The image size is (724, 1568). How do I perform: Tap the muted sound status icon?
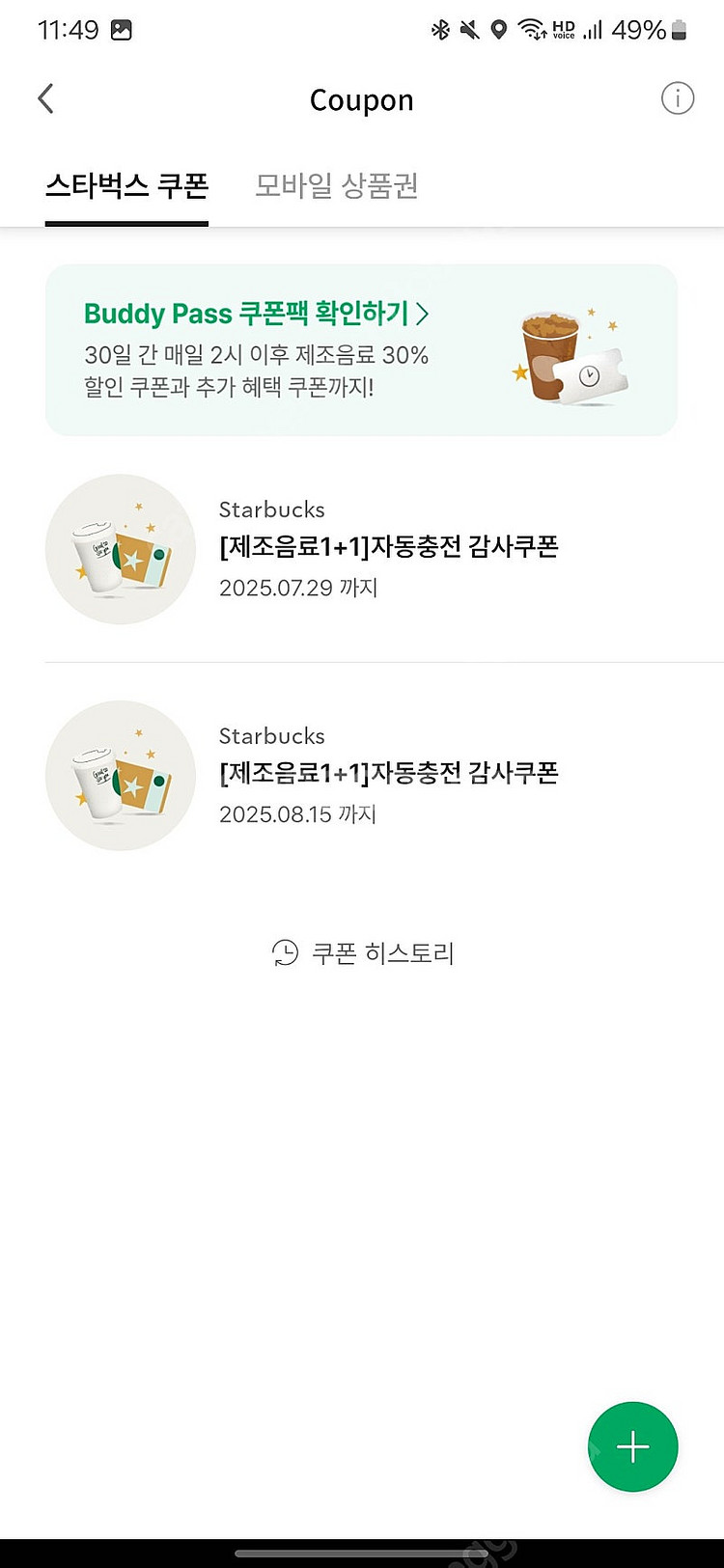coord(469,30)
